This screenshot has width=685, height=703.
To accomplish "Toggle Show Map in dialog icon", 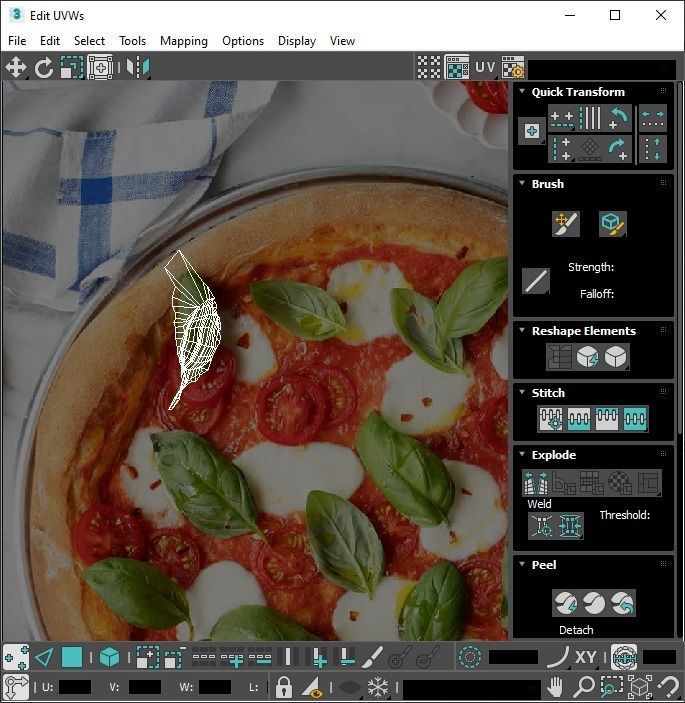I will coord(457,67).
